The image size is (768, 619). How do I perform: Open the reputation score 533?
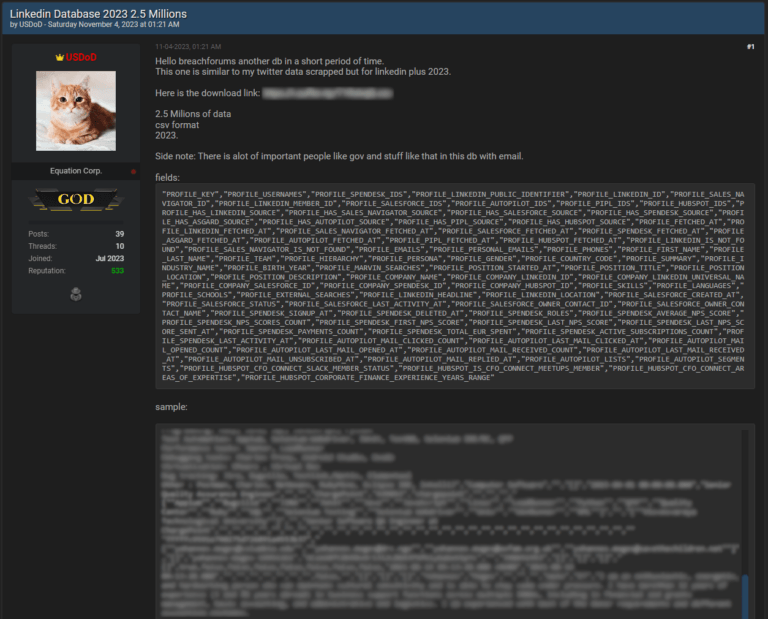pyautogui.click(x=118, y=271)
